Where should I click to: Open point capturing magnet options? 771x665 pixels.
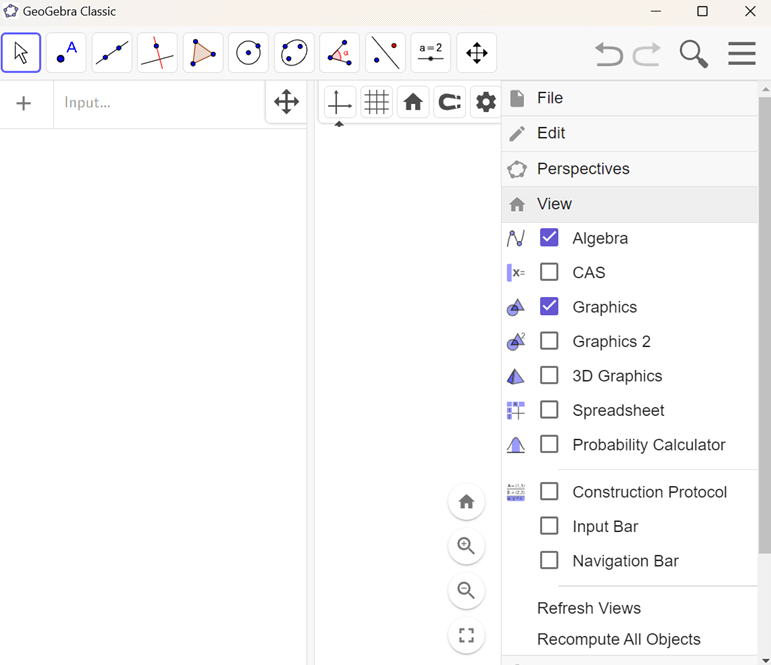pyautogui.click(x=449, y=102)
